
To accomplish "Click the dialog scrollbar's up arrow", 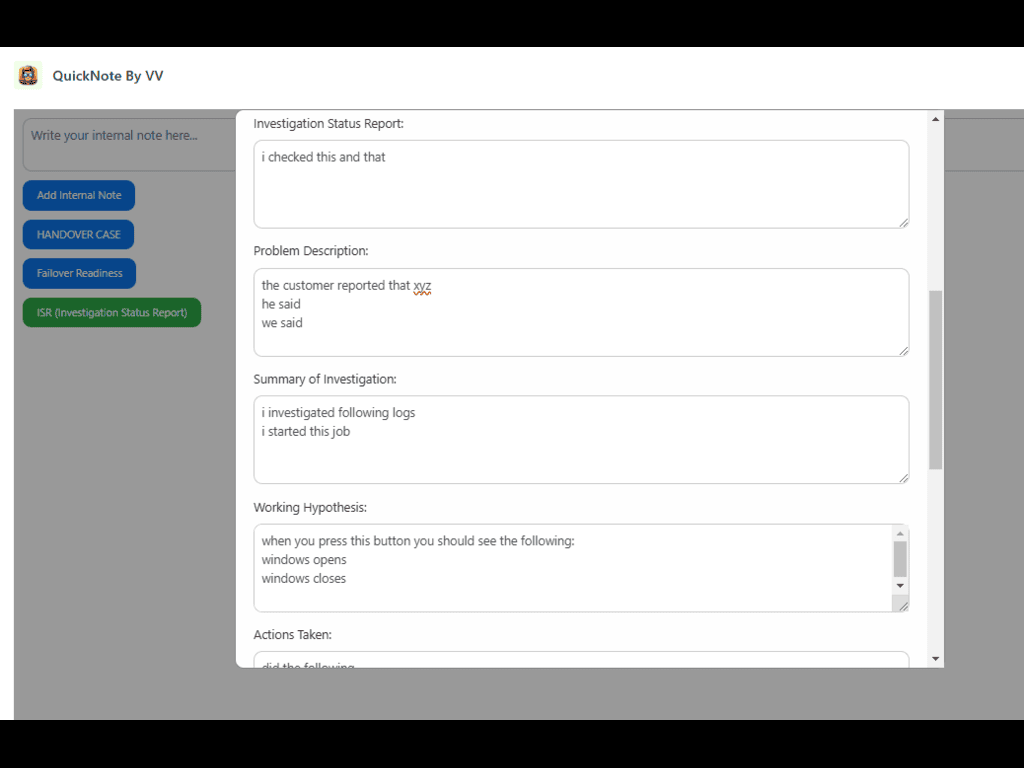I will coord(936,119).
